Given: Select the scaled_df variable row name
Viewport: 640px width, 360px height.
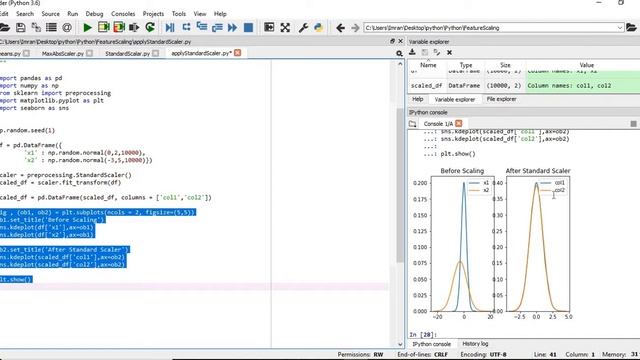Looking at the screenshot, I should click(x=427, y=86).
